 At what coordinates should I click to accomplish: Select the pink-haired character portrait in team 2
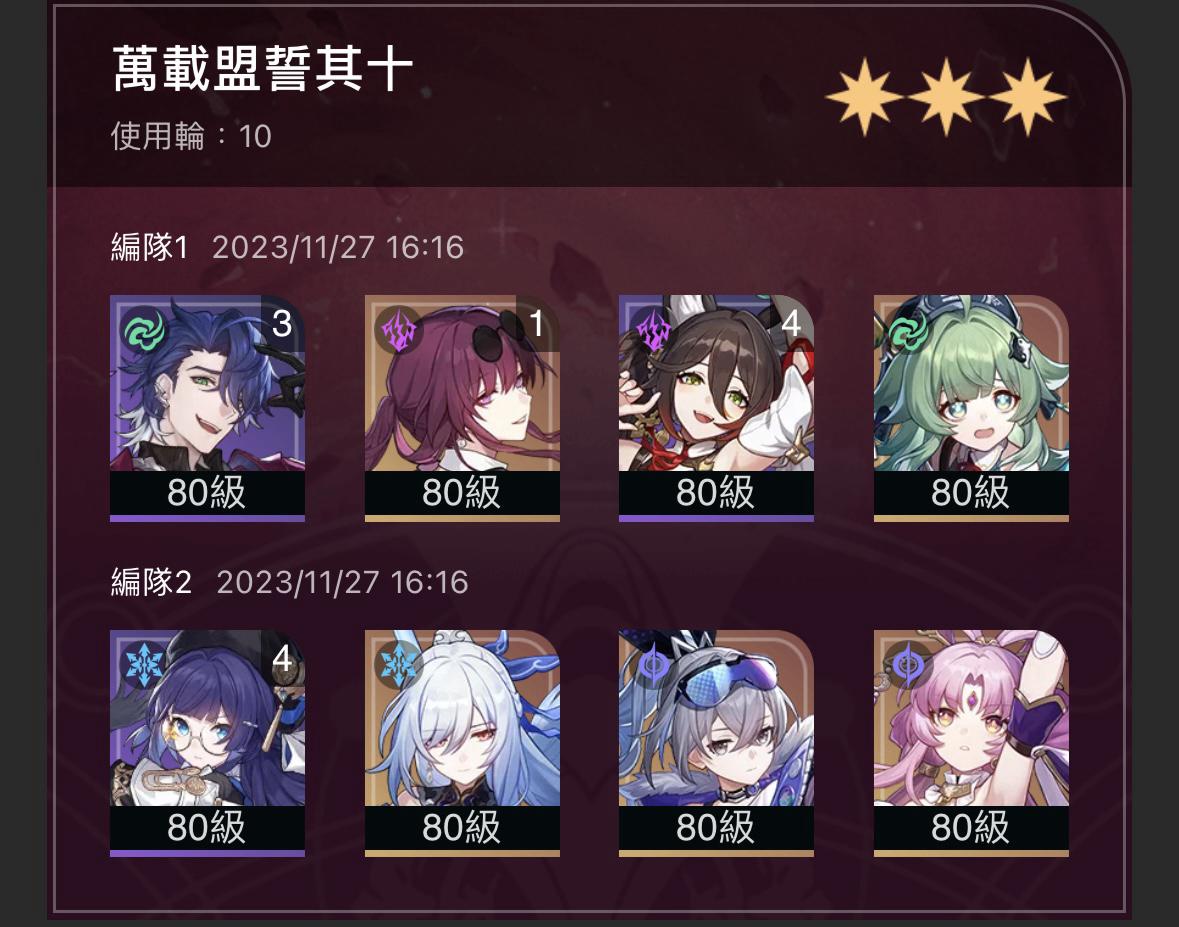point(971,743)
